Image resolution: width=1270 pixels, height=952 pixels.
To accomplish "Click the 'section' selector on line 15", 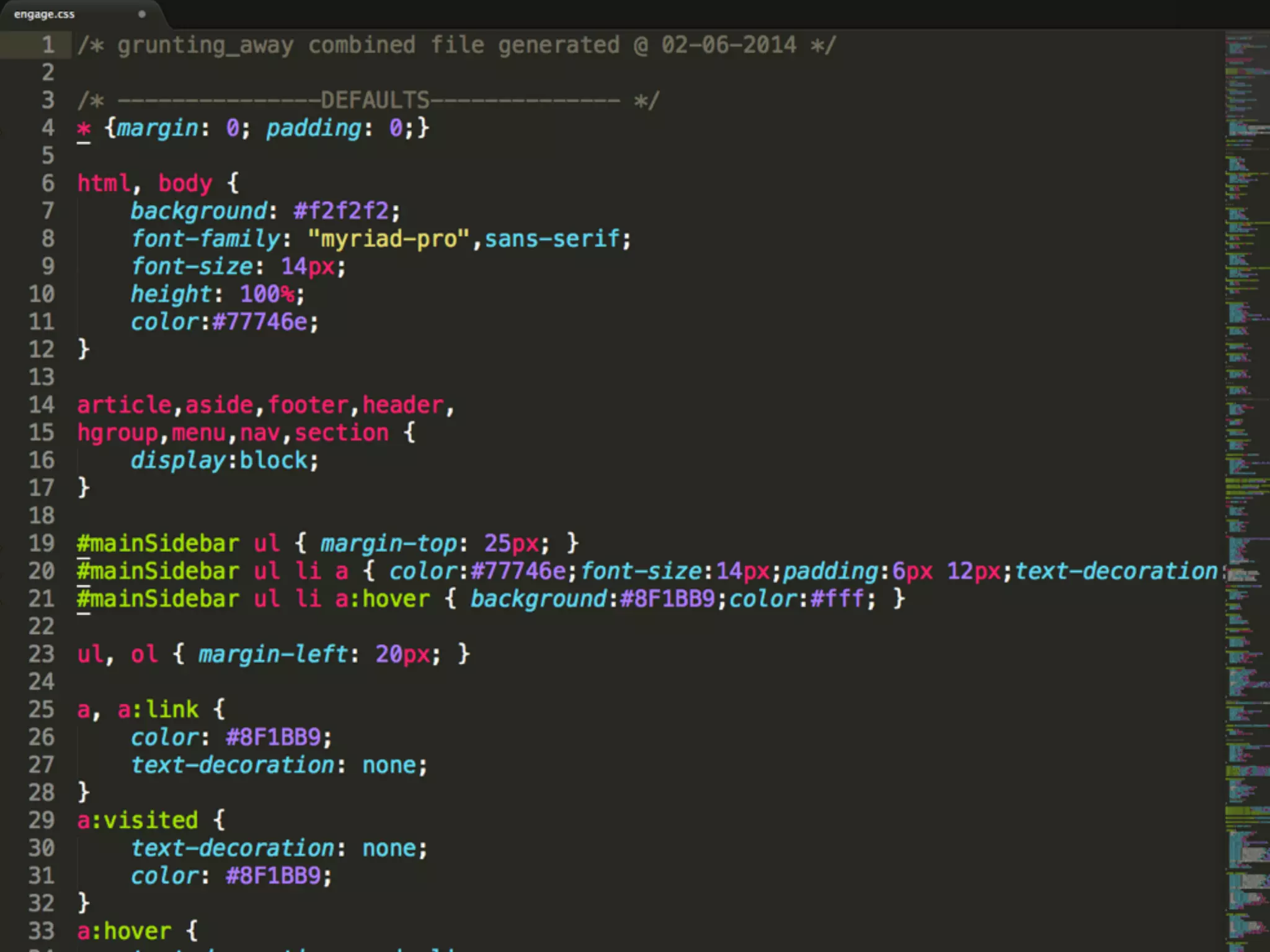I will [341, 433].
